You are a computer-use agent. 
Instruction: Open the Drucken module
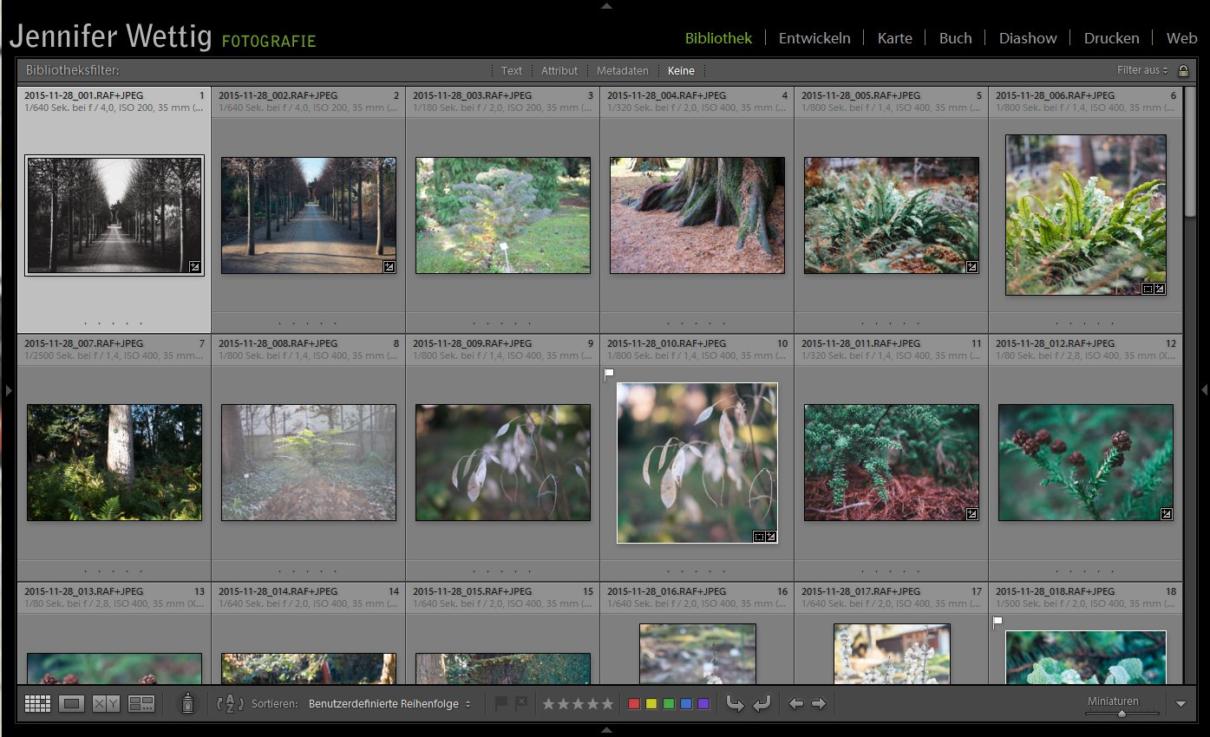click(1111, 38)
